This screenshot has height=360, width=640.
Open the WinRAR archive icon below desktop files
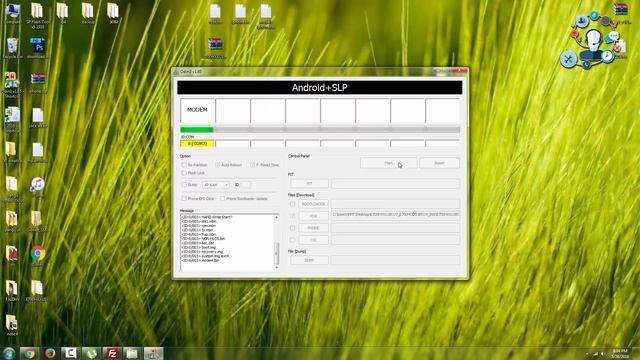point(215,46)
